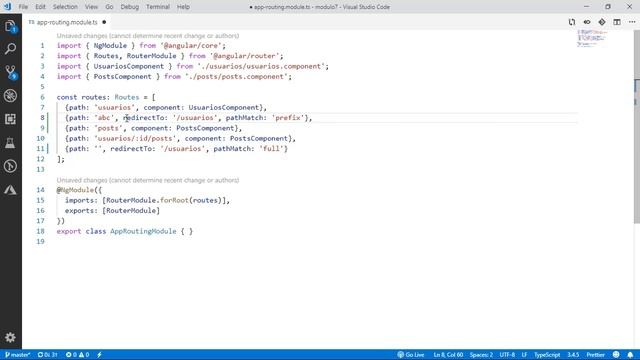Open the Debug view
Screen dimensions: 640x360
tap(10, 96)
